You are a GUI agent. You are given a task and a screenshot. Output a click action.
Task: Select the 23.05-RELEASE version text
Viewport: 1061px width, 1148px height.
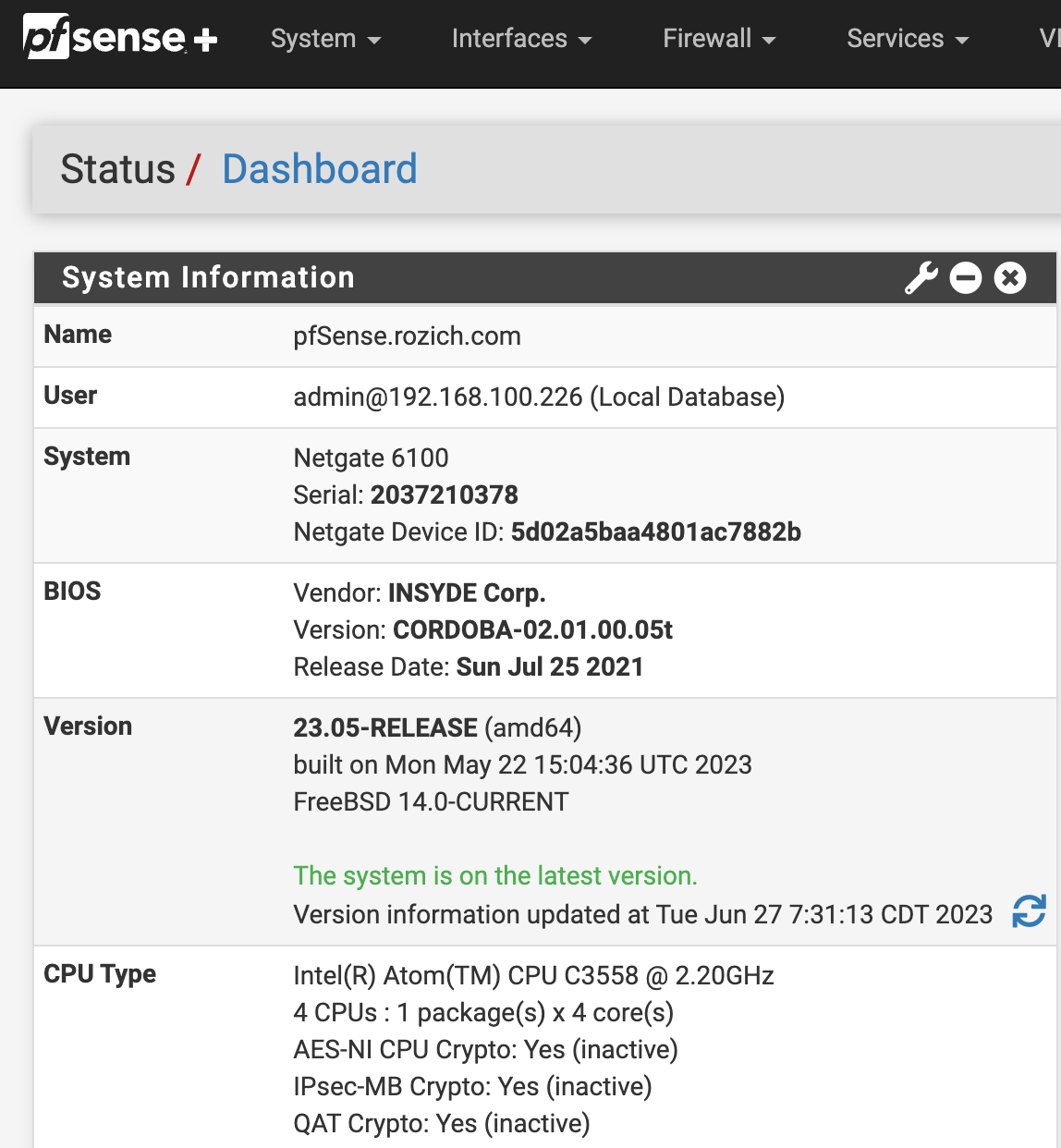tap(385, 727)
